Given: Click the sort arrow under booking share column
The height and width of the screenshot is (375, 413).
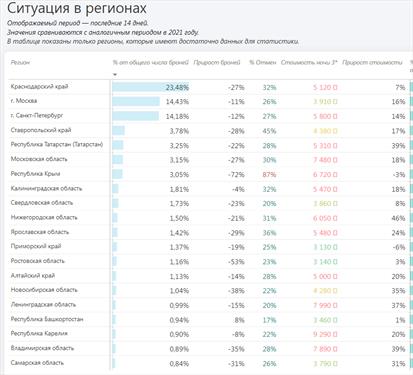Looking at the screenshot, I should coord(115,75).
